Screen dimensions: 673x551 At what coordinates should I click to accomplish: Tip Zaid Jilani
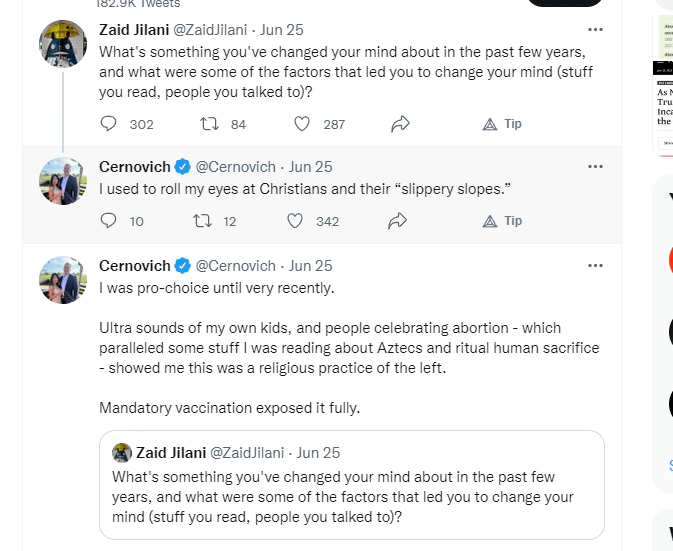click(x=502, y=124)
